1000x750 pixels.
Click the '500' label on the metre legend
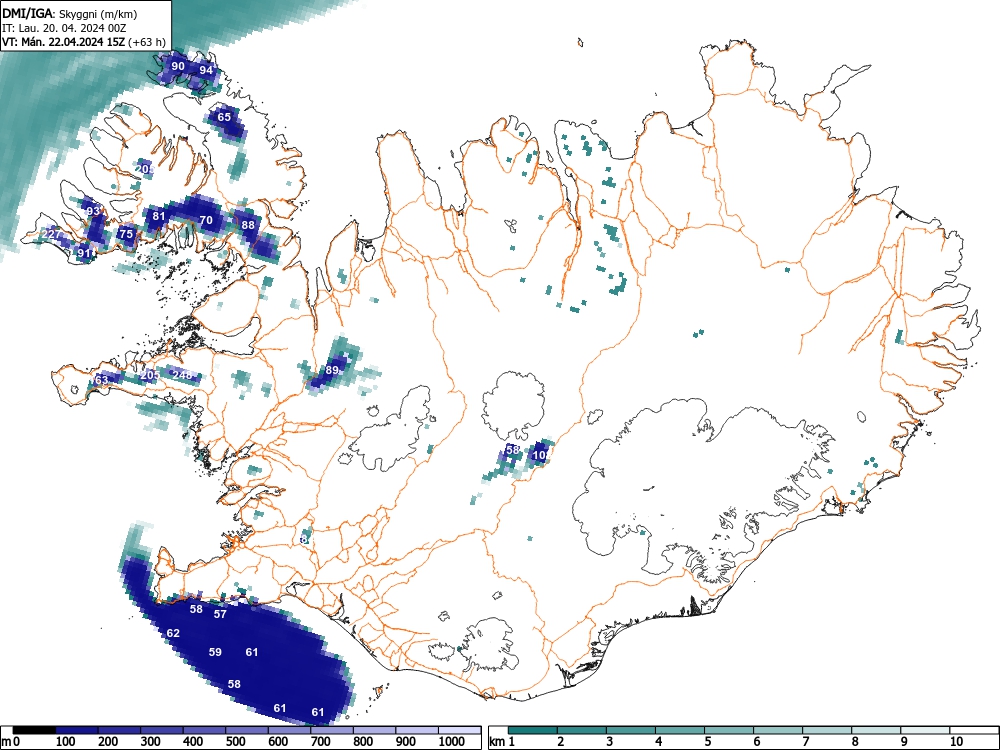pyautogui.click(x=235, y=741)
